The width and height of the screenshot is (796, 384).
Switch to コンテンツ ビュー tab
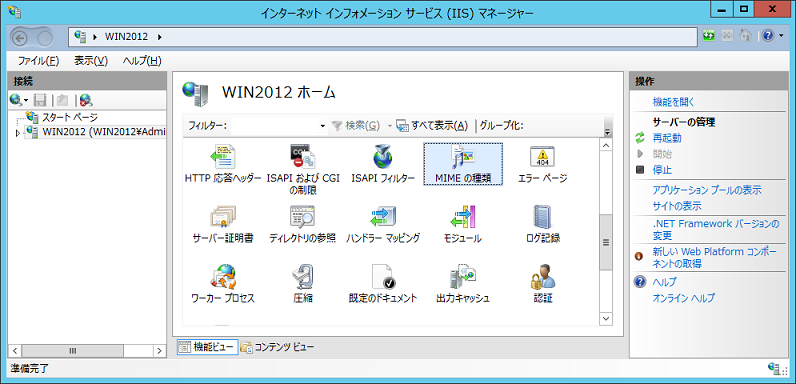tap(277, 347)
